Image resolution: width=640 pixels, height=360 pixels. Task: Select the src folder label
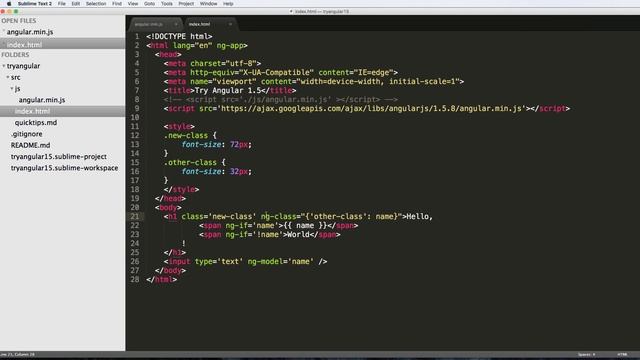click(16, 77)
